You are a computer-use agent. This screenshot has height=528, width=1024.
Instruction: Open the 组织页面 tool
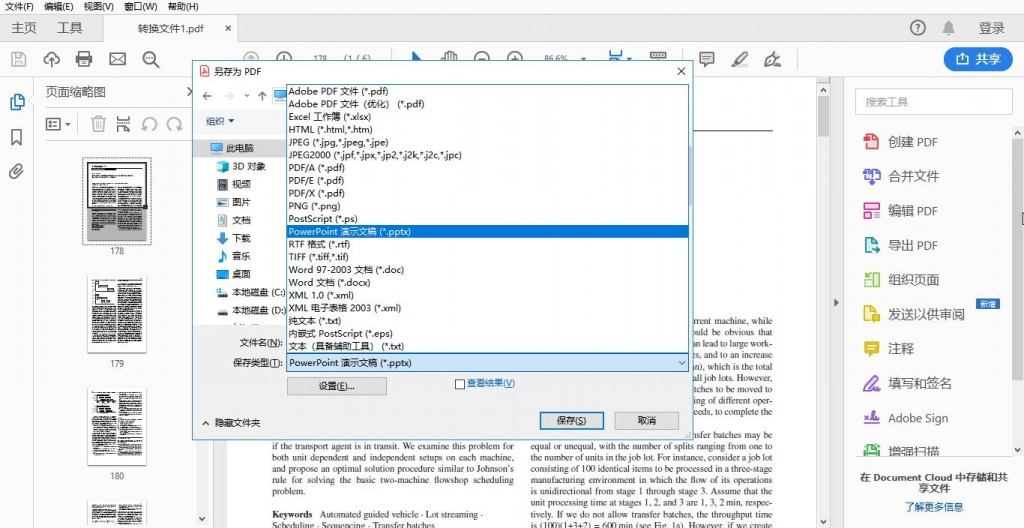(901, 280)
